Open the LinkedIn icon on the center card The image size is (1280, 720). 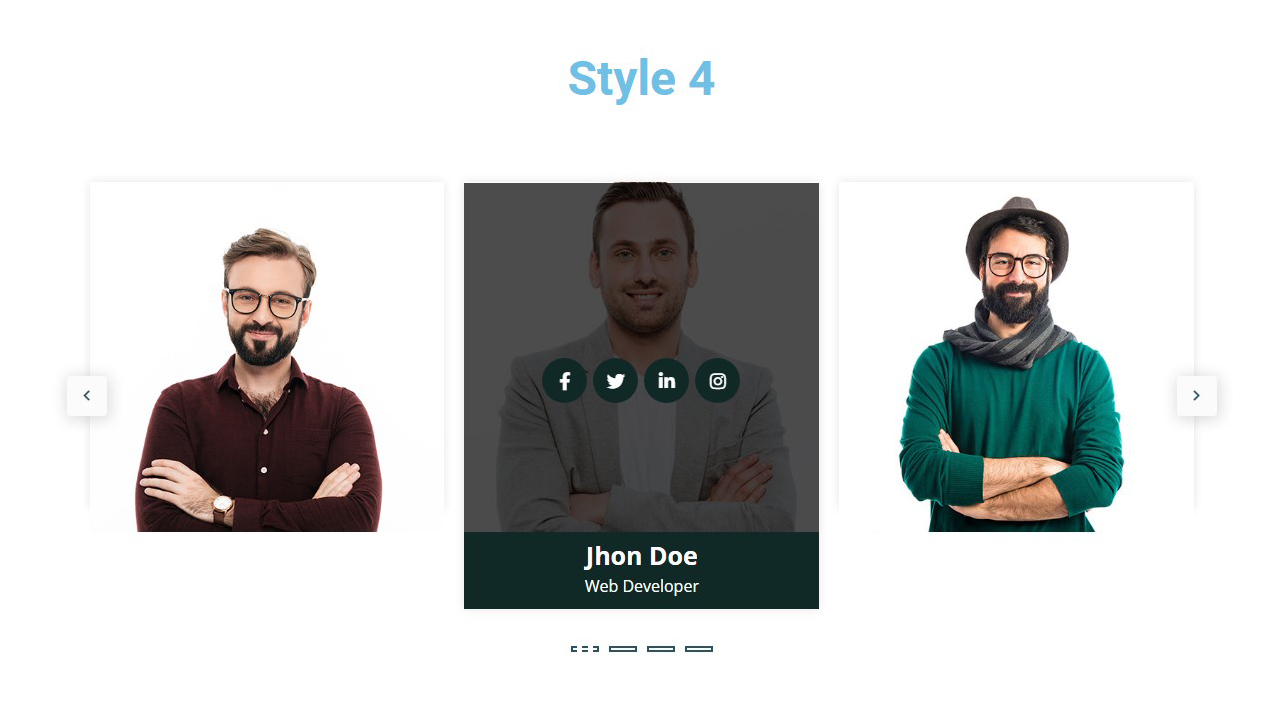[667, 381]
